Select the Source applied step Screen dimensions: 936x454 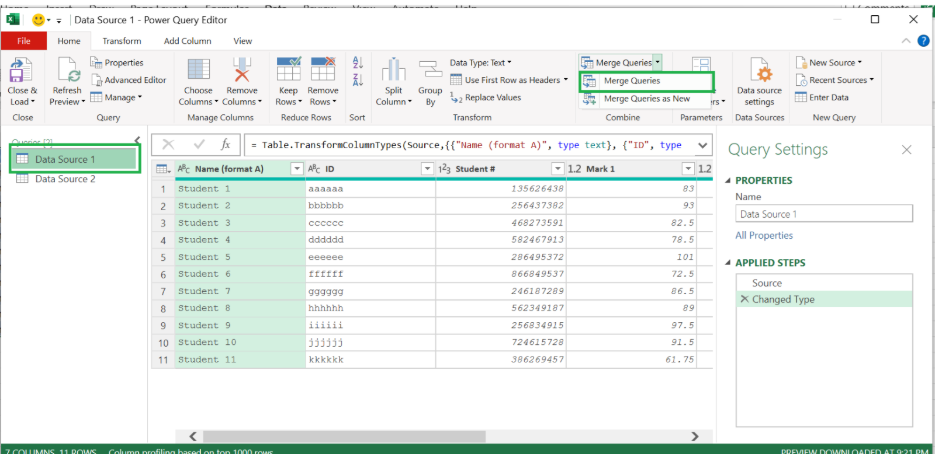point(824,283)
